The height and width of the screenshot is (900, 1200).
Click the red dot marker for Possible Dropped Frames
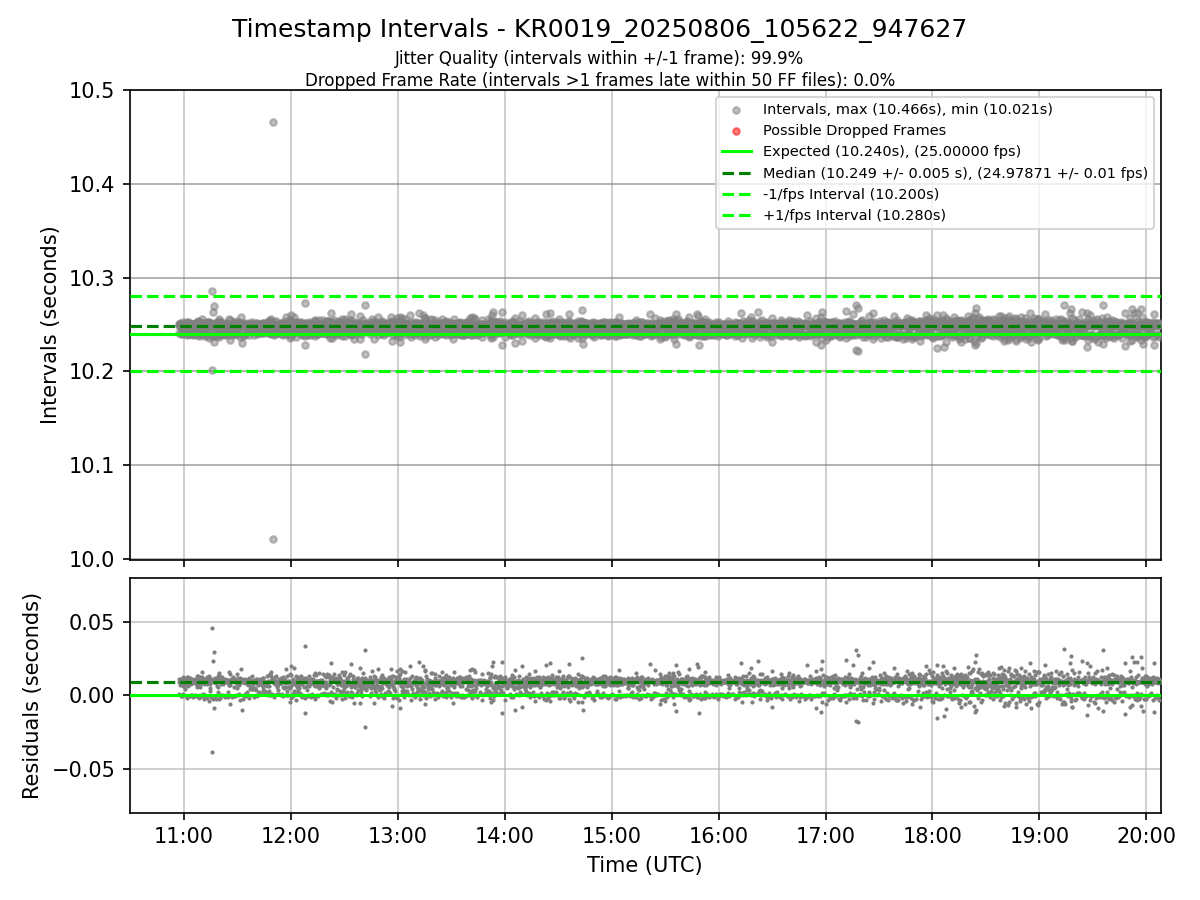736,131
